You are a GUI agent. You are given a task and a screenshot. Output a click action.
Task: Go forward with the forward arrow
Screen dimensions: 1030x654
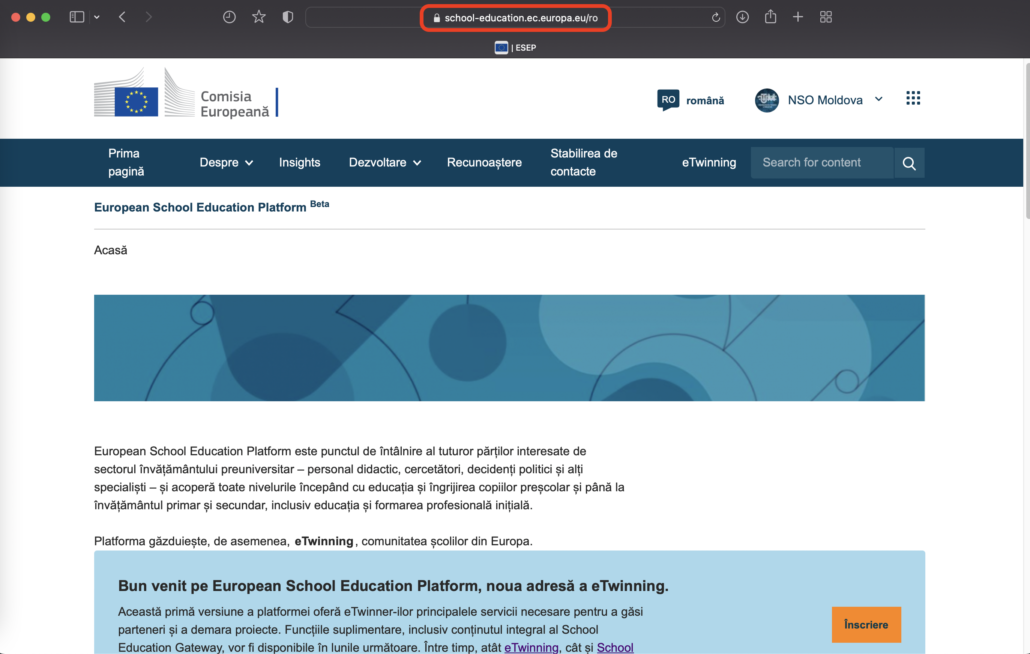click(x=148, y=17)
